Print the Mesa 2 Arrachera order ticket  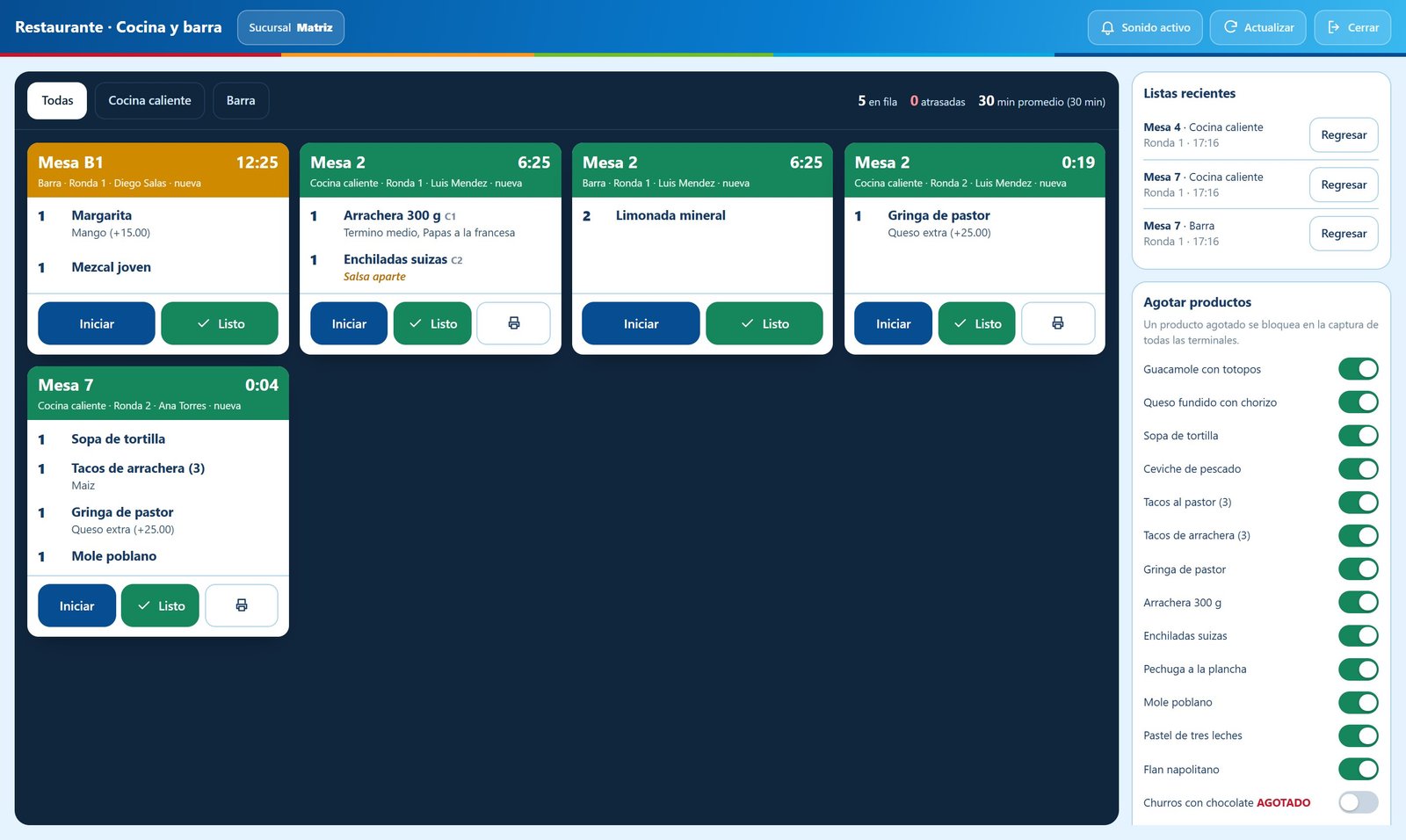(x=513, y=323)
